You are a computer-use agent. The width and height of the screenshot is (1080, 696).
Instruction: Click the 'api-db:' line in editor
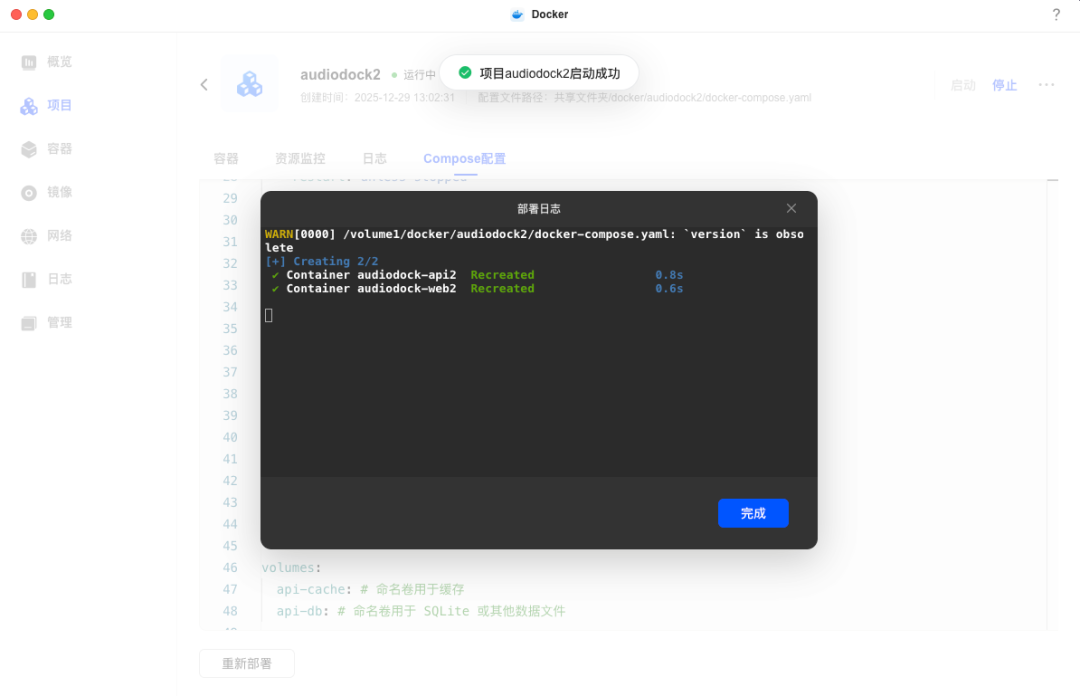click(x=421, y=611)
